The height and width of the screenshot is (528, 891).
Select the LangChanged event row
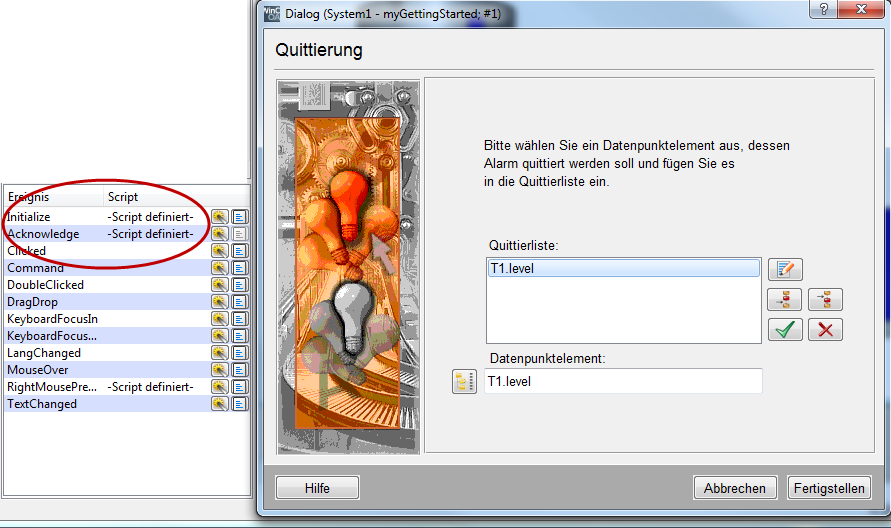point(127,354)
